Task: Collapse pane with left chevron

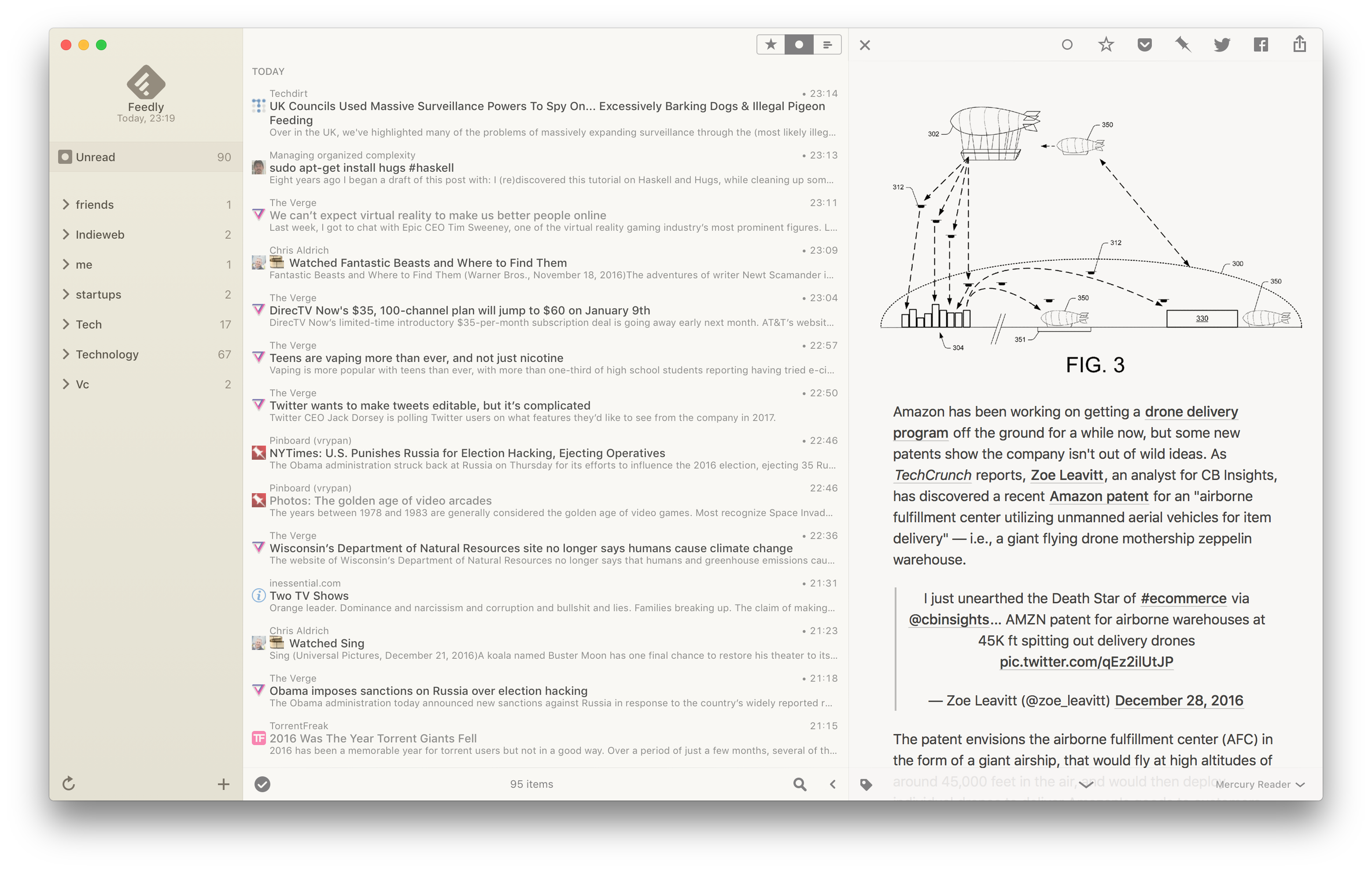Action: (833, 784)
